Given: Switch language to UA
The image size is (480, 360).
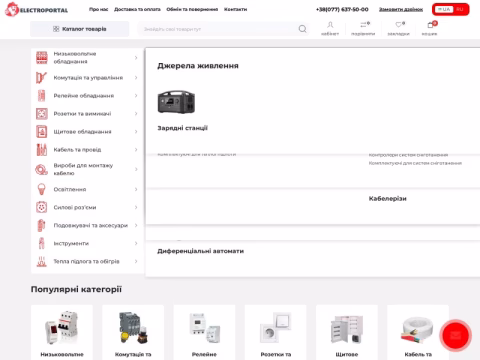Looking at the screenshot, I should [444, 9].
